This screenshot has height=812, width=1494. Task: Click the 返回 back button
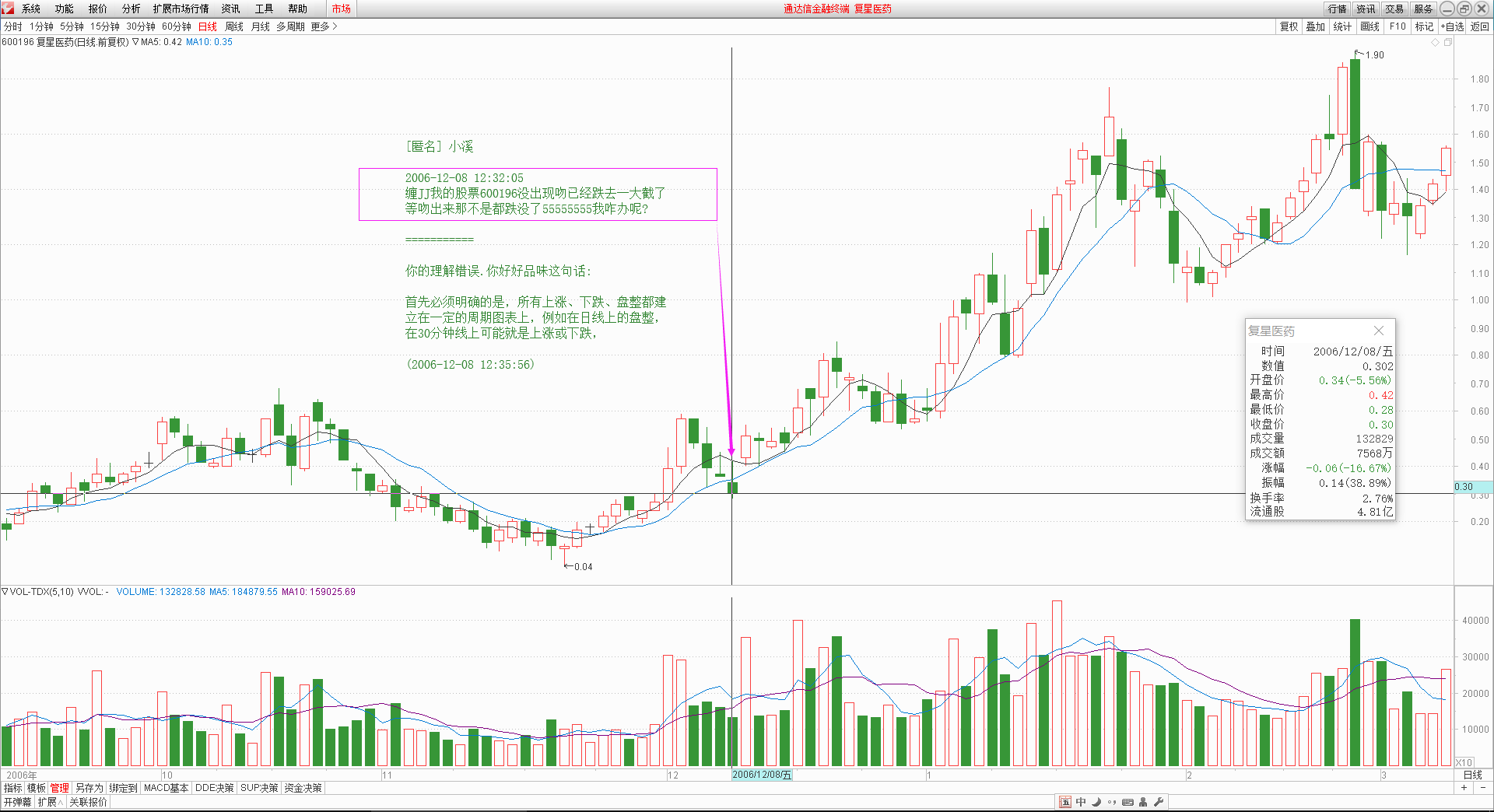click(1480, 26)
